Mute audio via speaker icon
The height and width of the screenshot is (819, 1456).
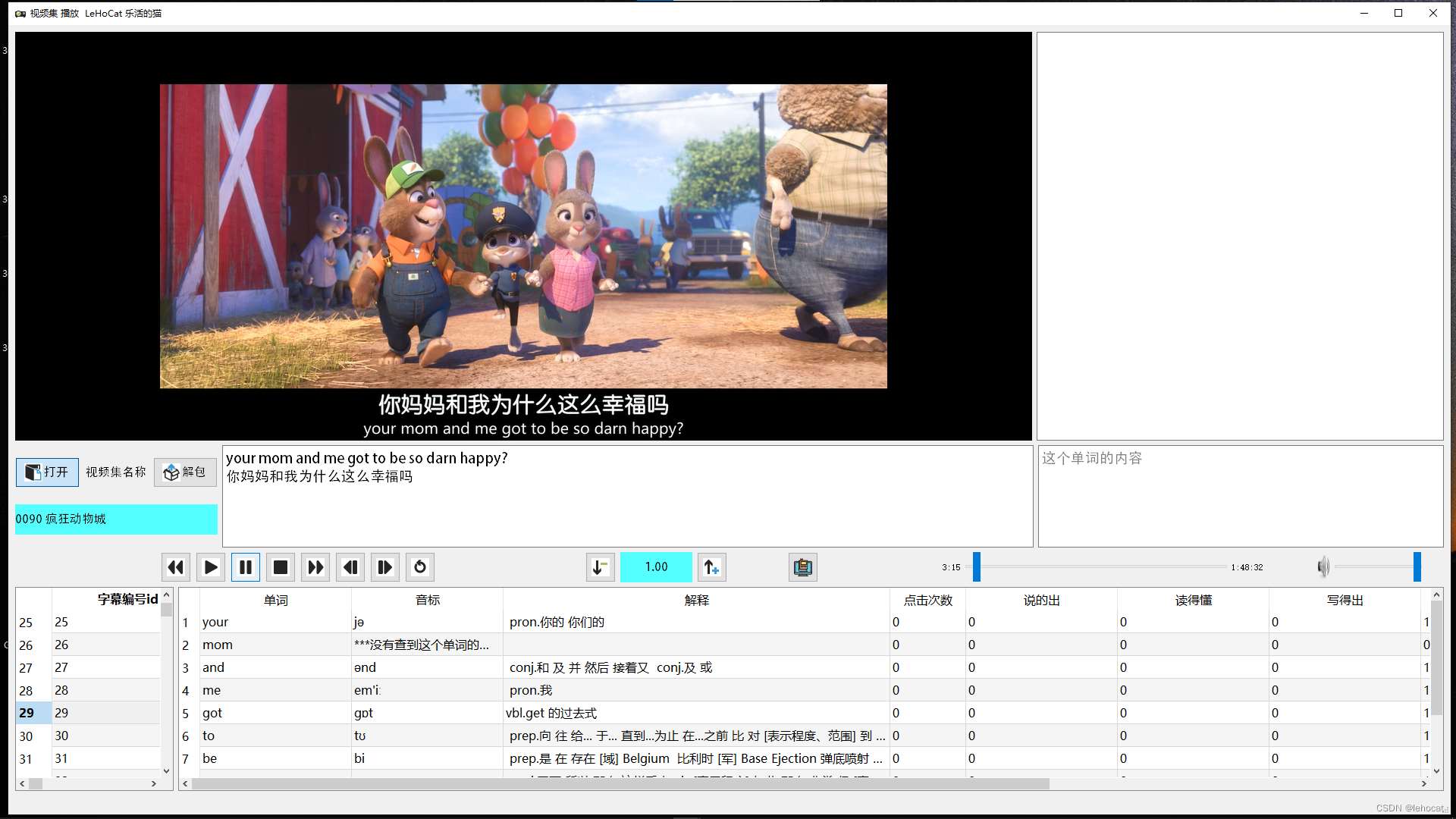(x=1323, y=567)
